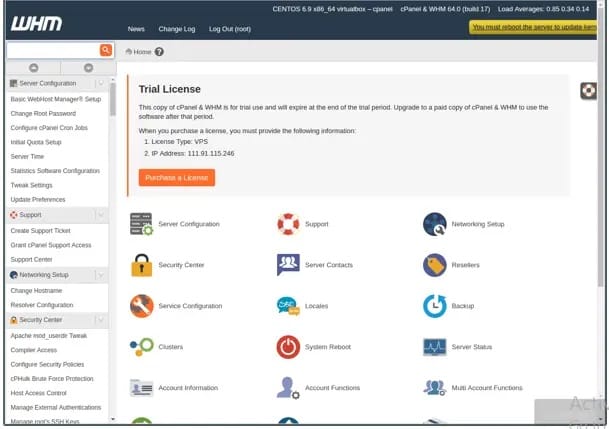
Task: Click the WHM logo
Action: (37, 24)
